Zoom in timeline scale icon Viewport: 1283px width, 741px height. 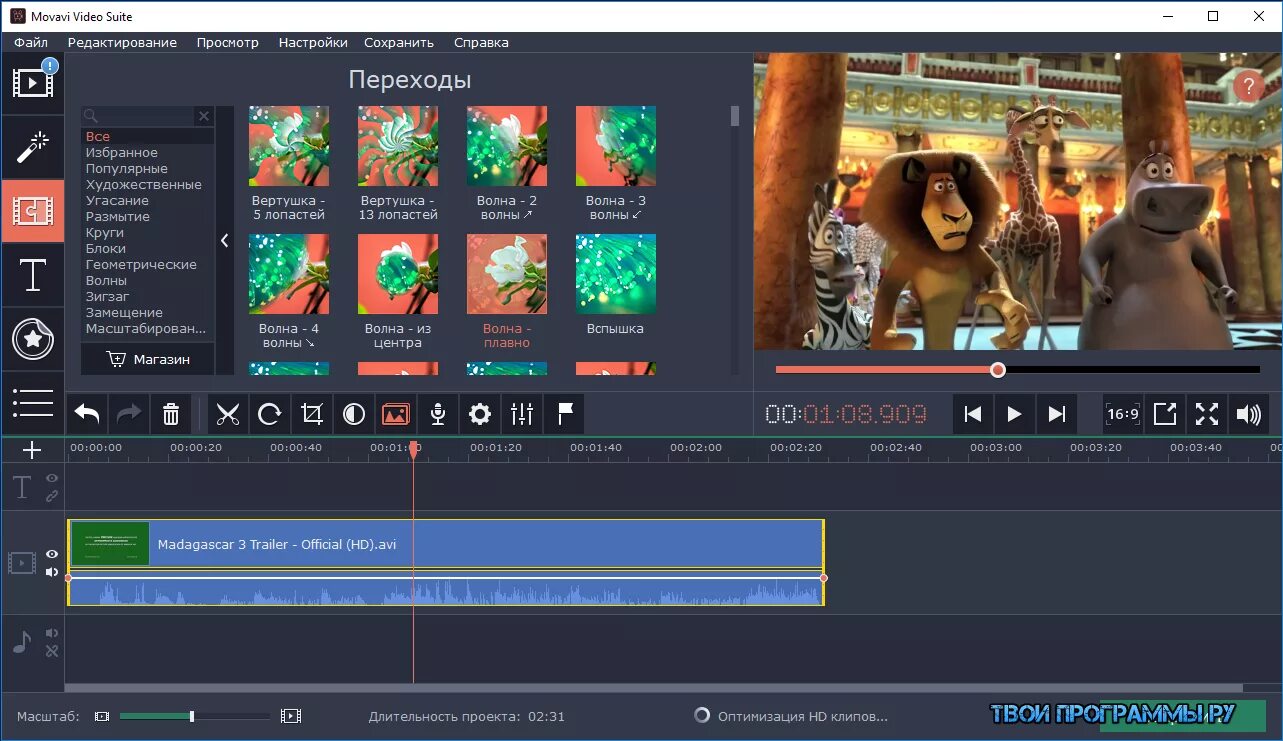[291, 716]
